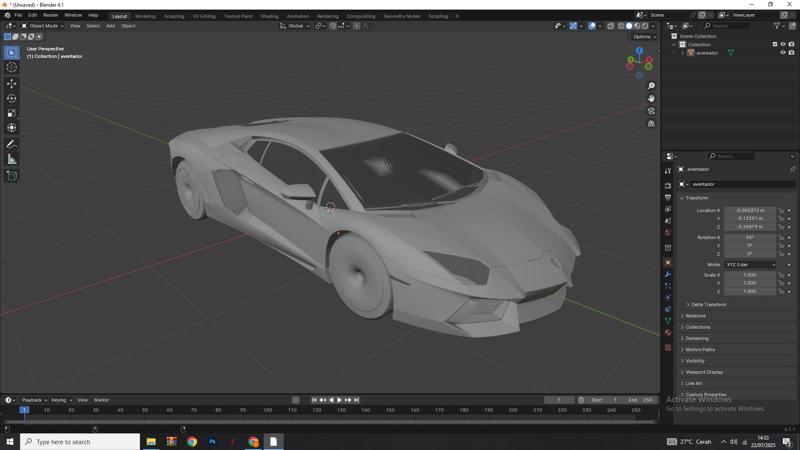800x450 pixels.
Task: Open the Modifiers wrench tab
Action: coord(668,274)
